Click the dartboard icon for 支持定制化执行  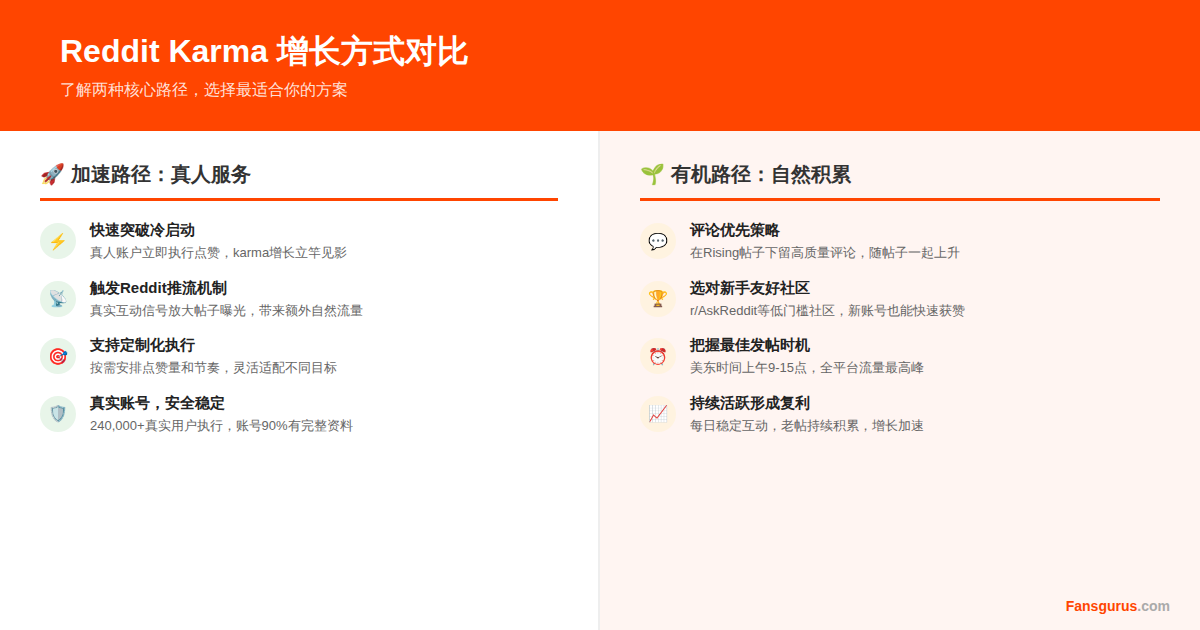[x=57, y=355]
